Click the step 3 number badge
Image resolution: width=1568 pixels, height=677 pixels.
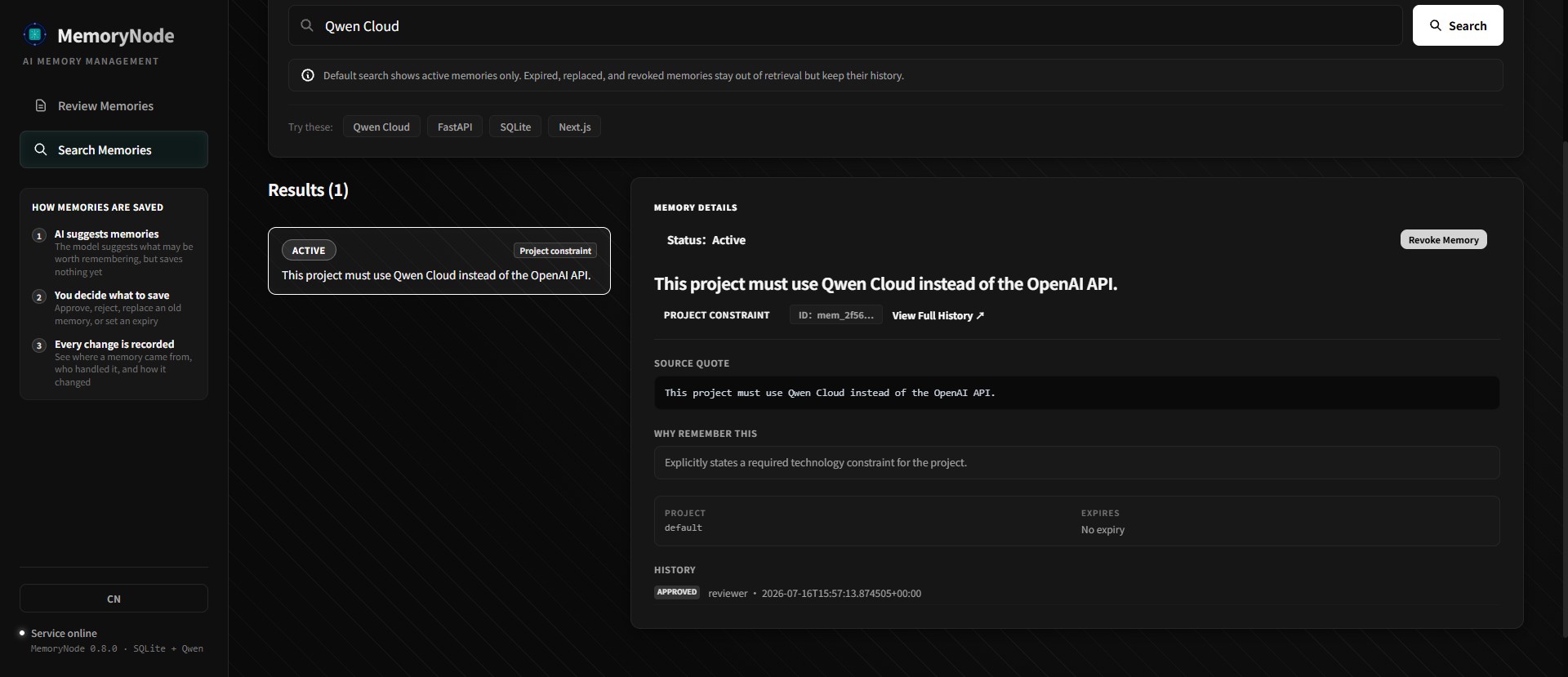[38, 345]
